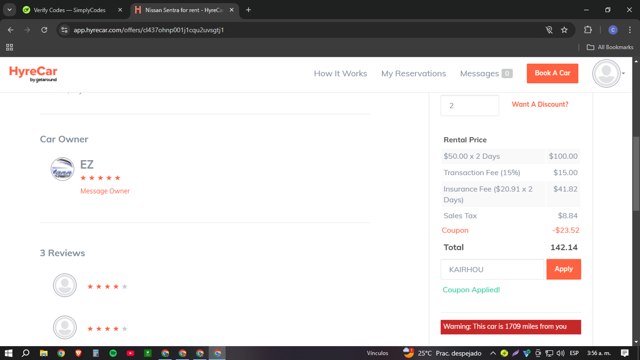Screen dimensions: 640x360
Task: Click the Coupon Applied! message
Action: tap(471, 290)
